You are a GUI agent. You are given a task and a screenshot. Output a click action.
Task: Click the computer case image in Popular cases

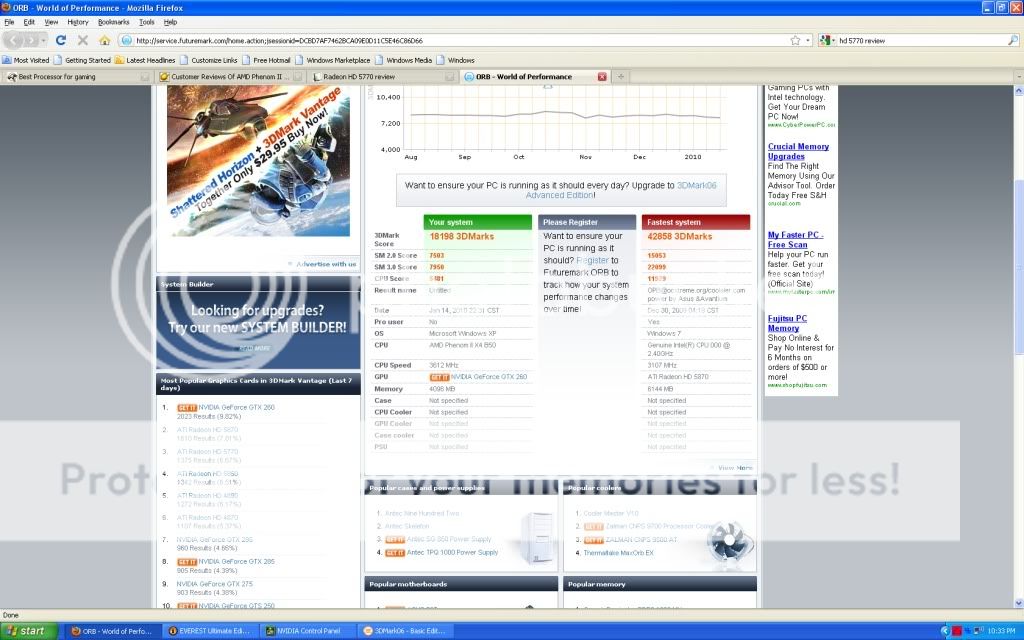[x=537, y=537]
